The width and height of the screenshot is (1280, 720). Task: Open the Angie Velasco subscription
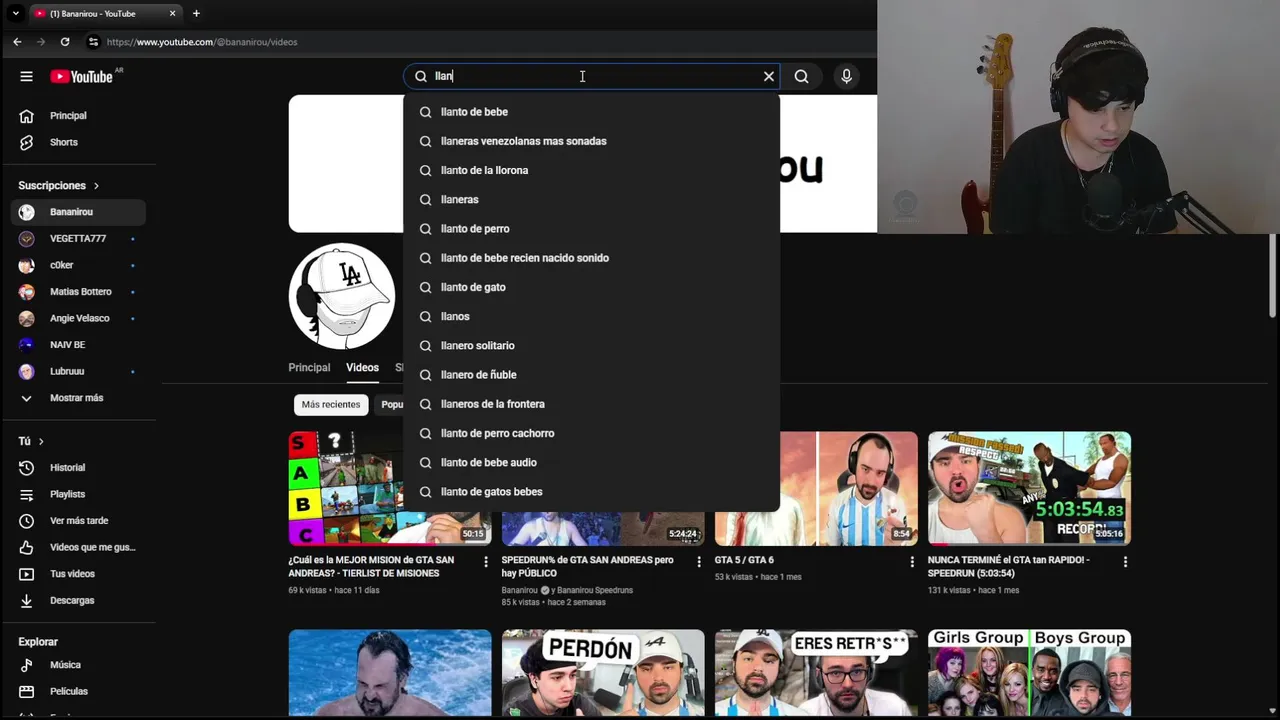pyautogui.click(x=79, y=318)
